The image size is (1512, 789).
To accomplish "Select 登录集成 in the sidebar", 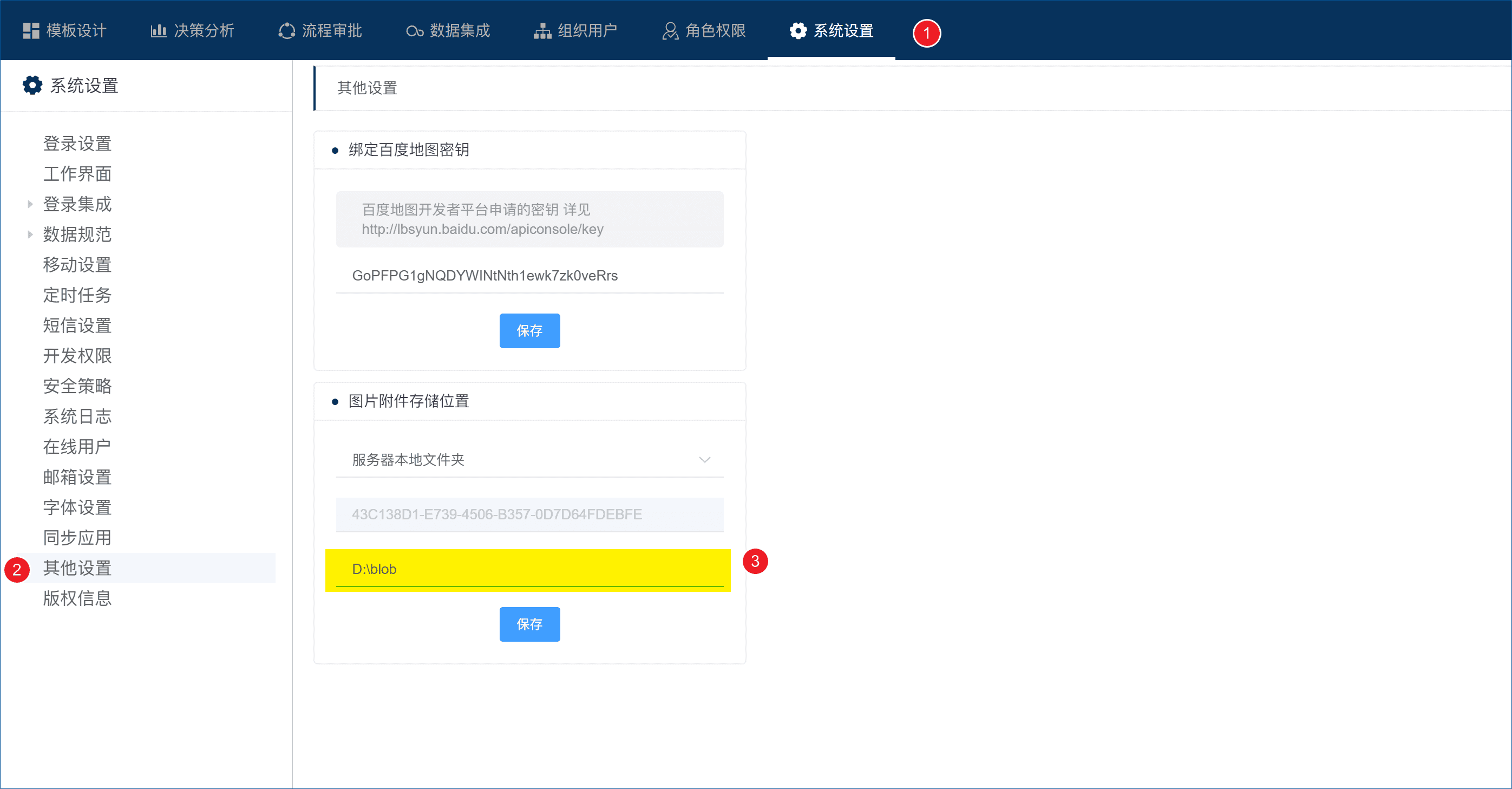I will (77, 204).
